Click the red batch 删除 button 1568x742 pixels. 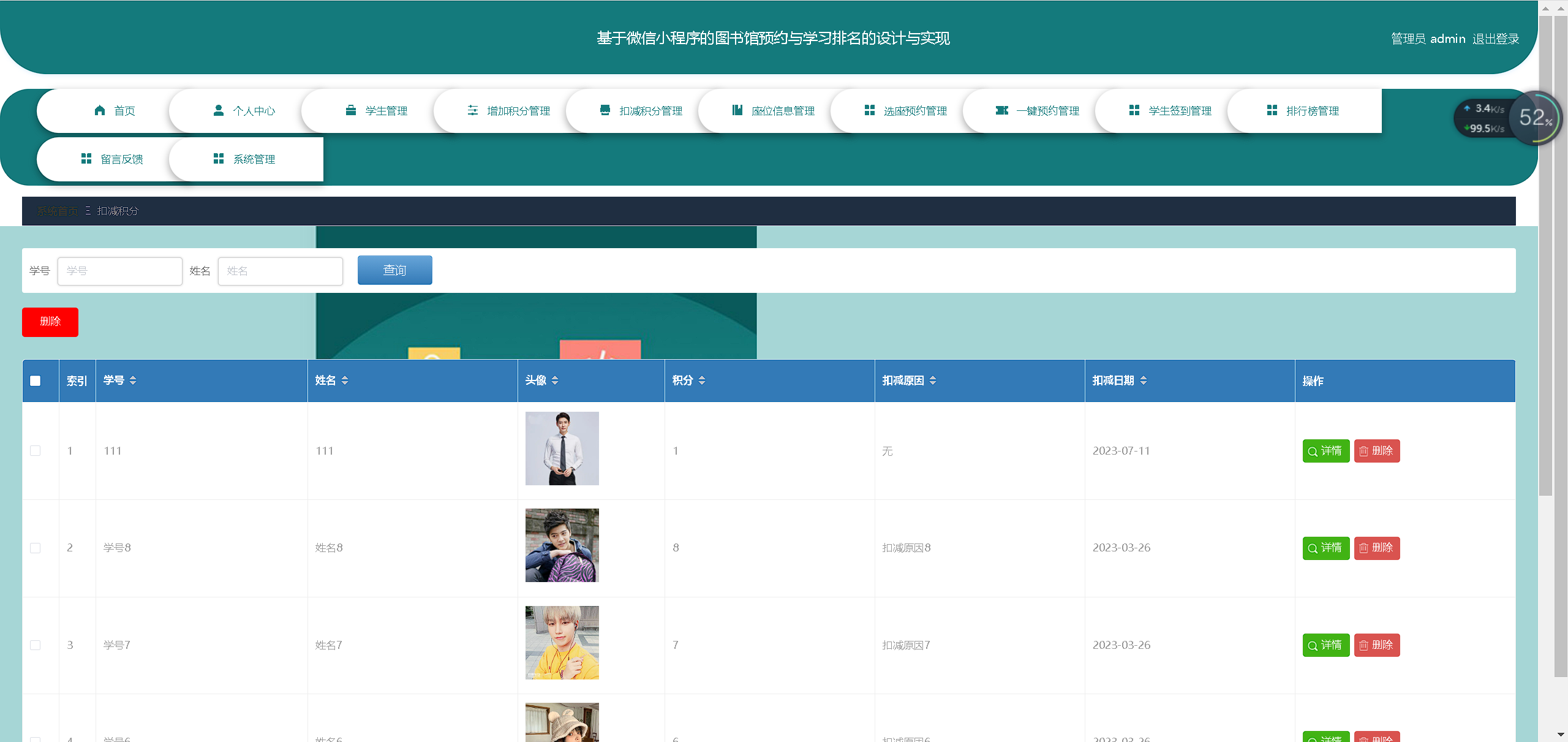pyautogui.click(x=50, y=322)
